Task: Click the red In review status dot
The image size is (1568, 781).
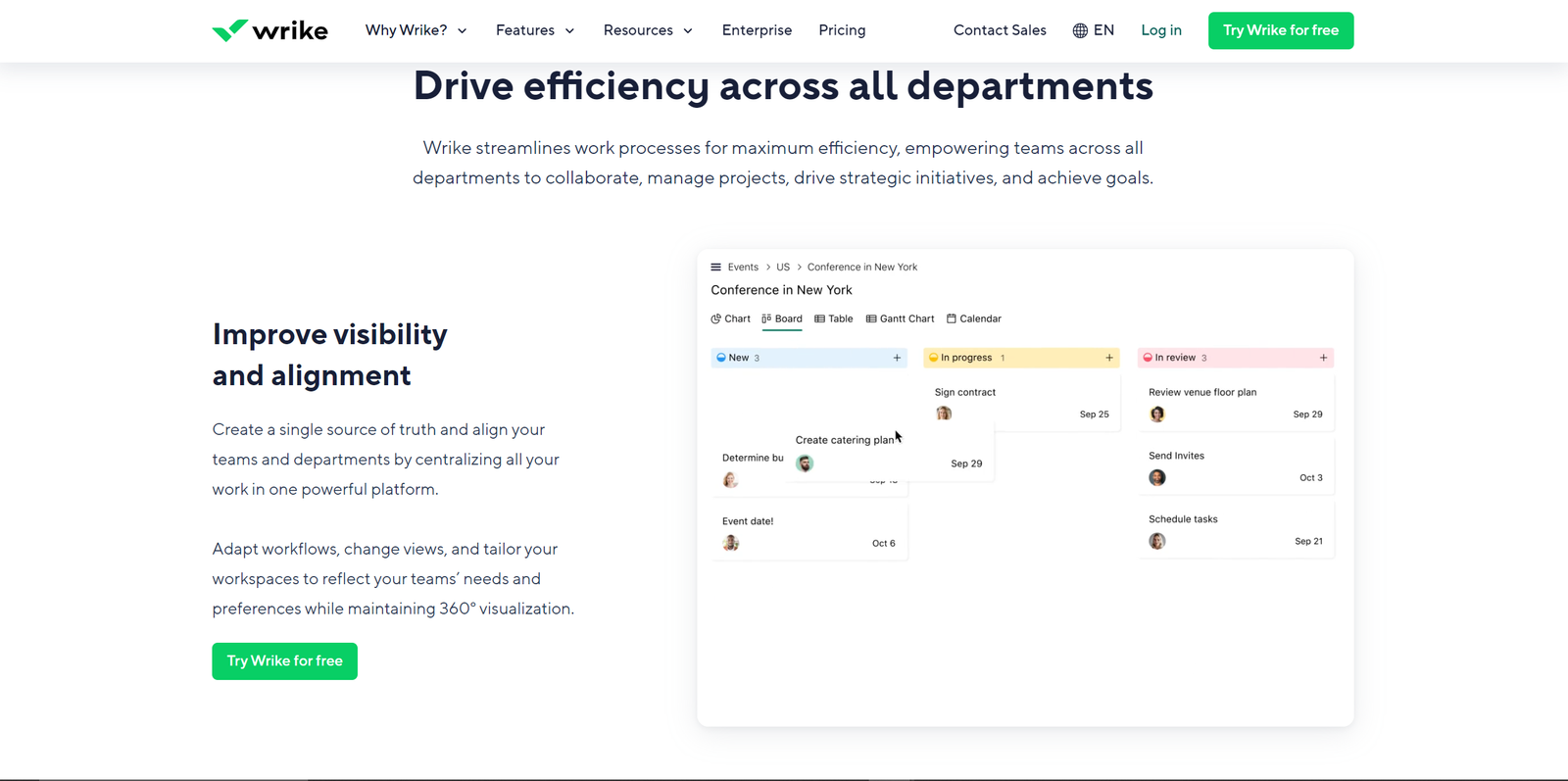Action: (1148, 358)
